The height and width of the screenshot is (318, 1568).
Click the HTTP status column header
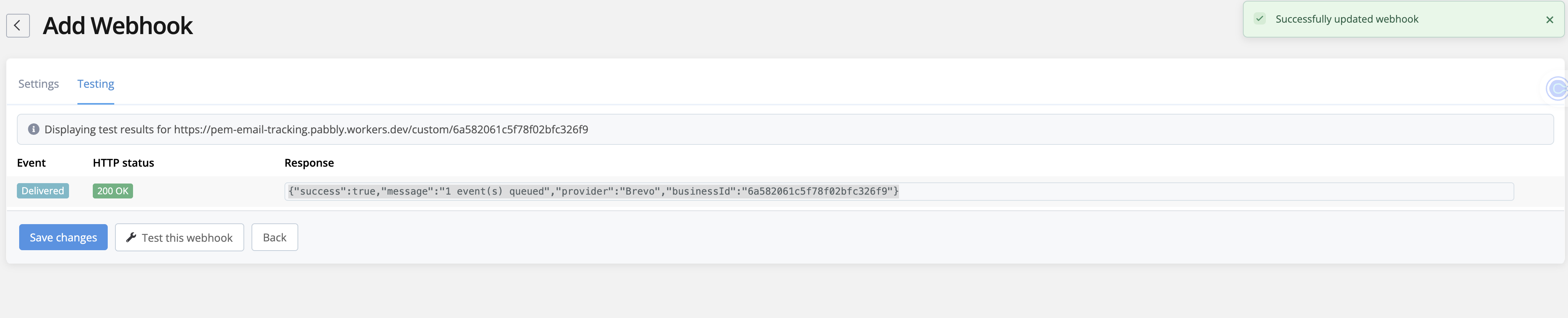(x=123, y=163)
